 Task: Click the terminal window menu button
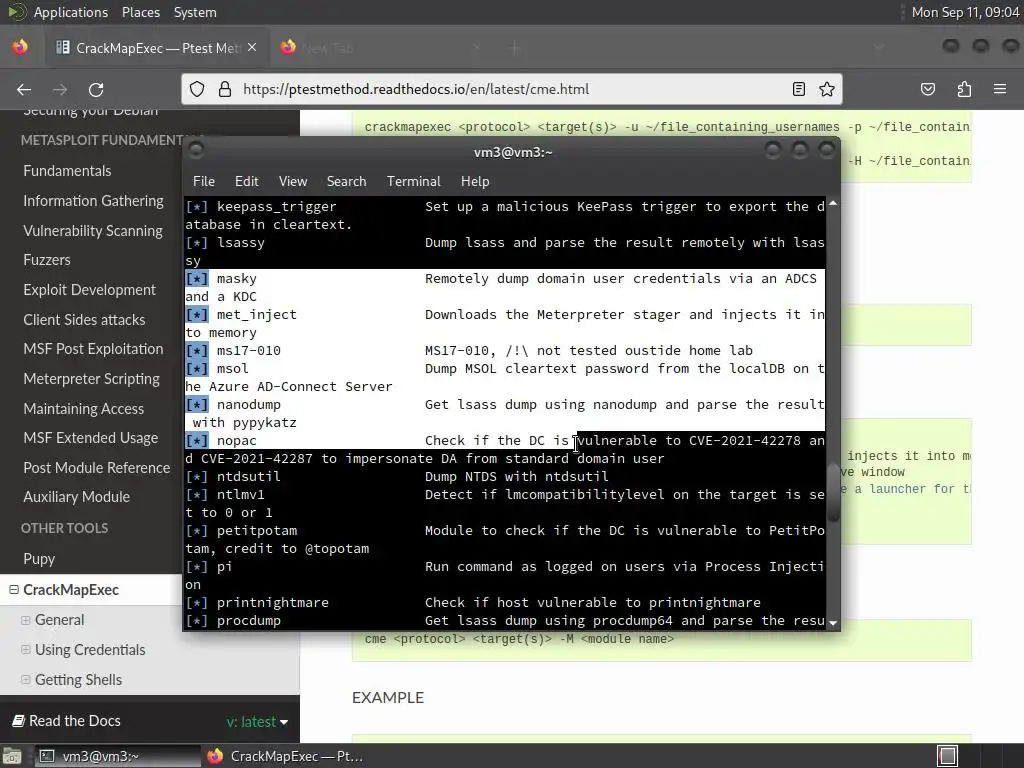click(x=196, y=152)
